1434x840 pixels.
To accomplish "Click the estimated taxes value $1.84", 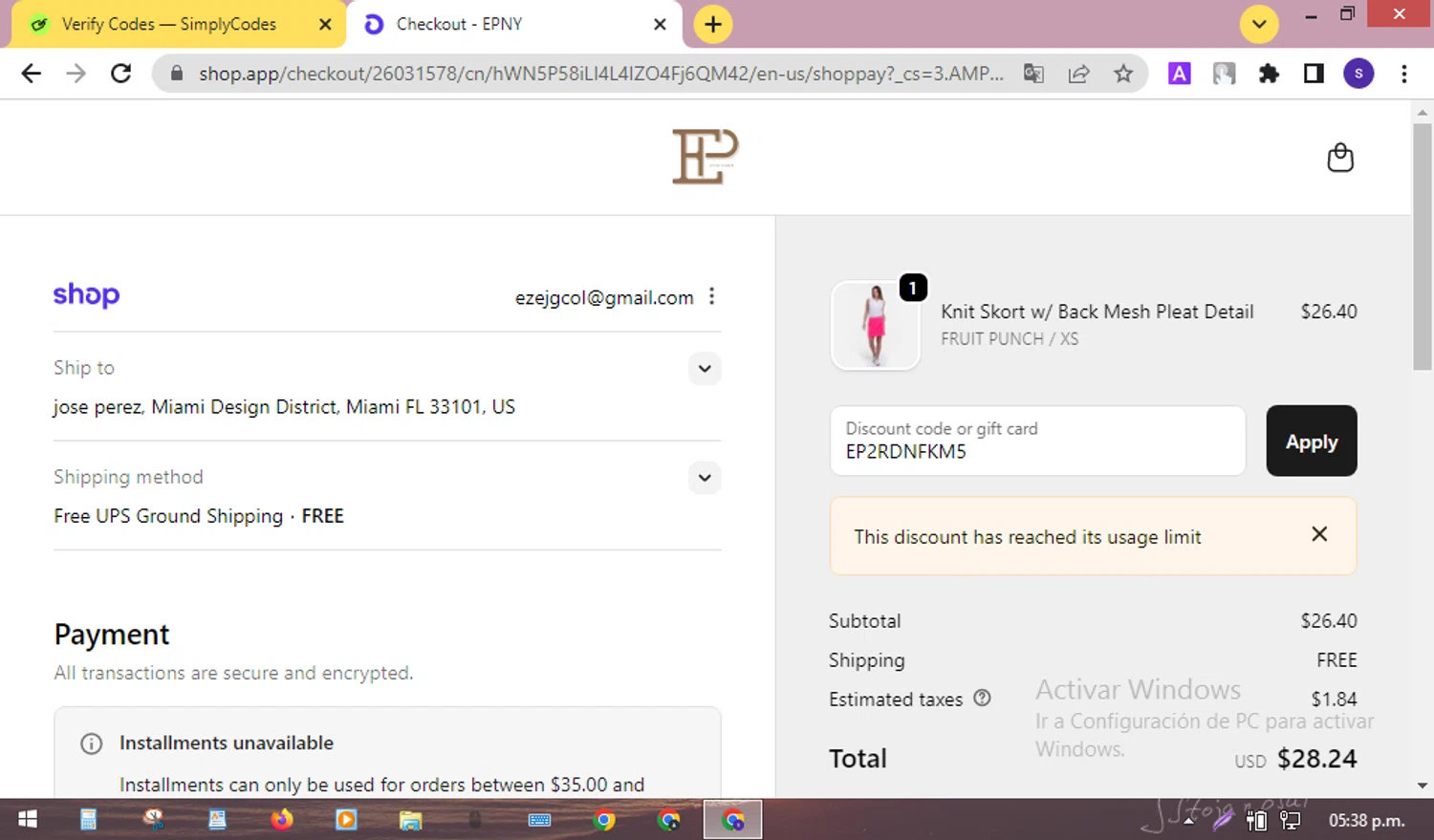I will click(x=1334, y=700).
